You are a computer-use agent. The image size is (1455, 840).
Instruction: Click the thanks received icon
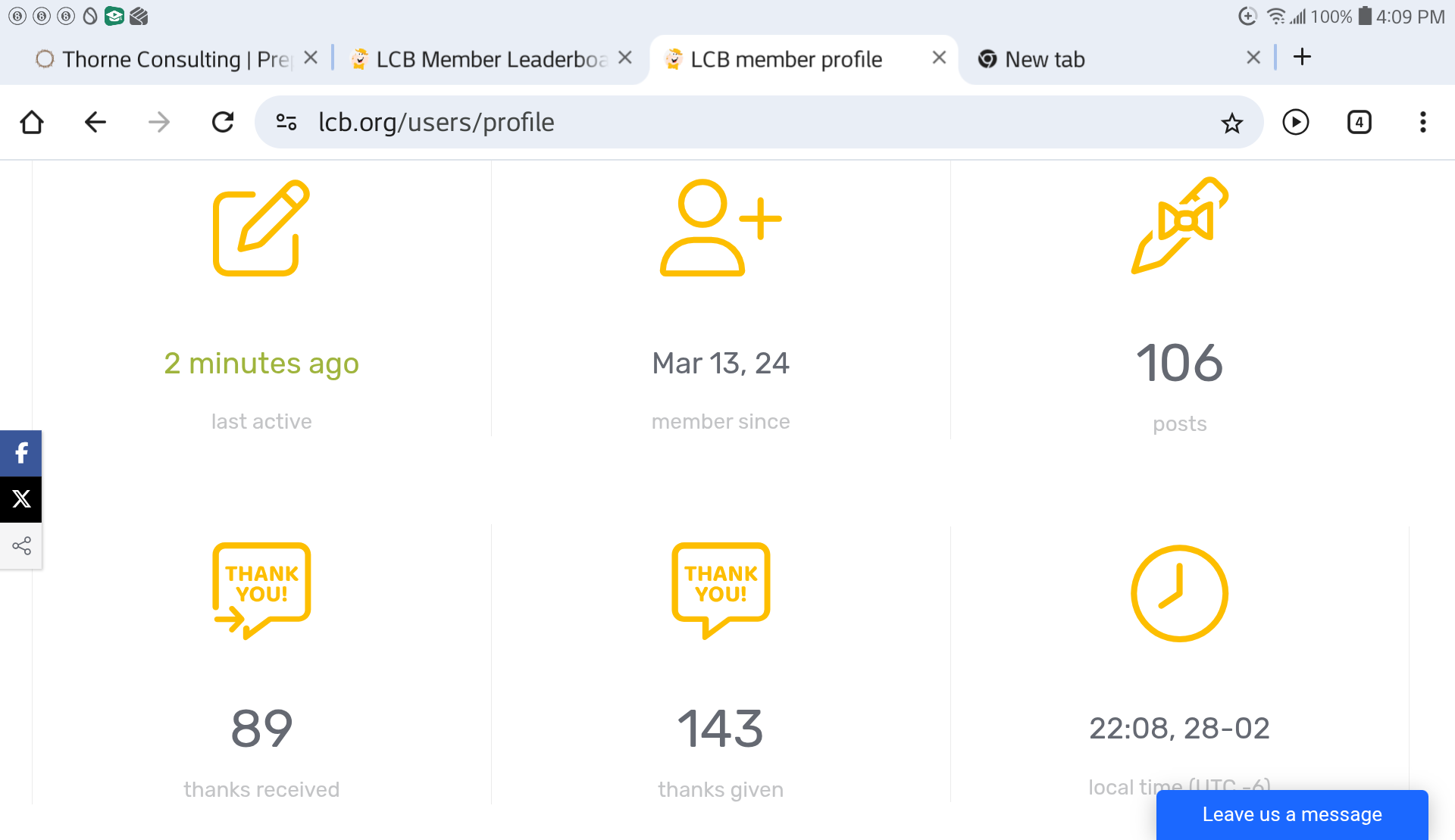tap(261, 591)
